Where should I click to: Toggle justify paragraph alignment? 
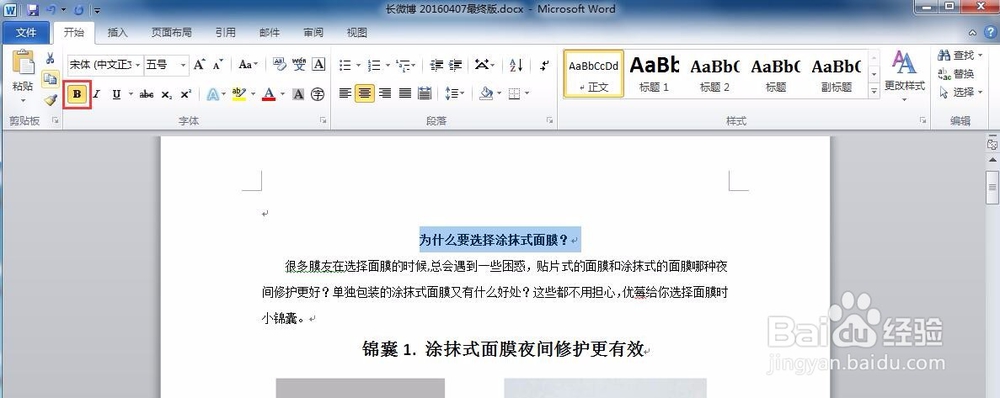click(x=404, y=94)
